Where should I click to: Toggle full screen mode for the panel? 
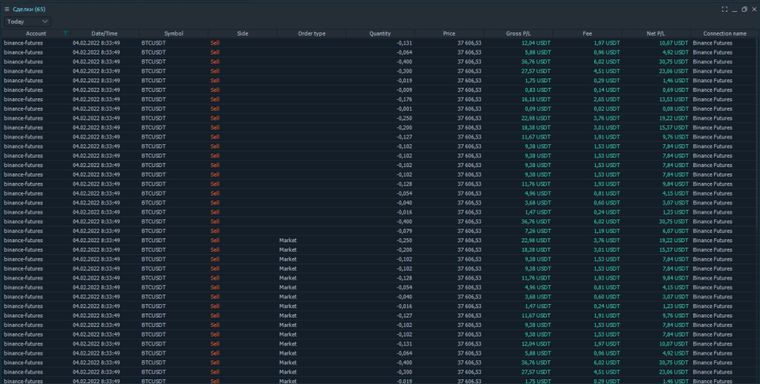(x=724, y=9)
